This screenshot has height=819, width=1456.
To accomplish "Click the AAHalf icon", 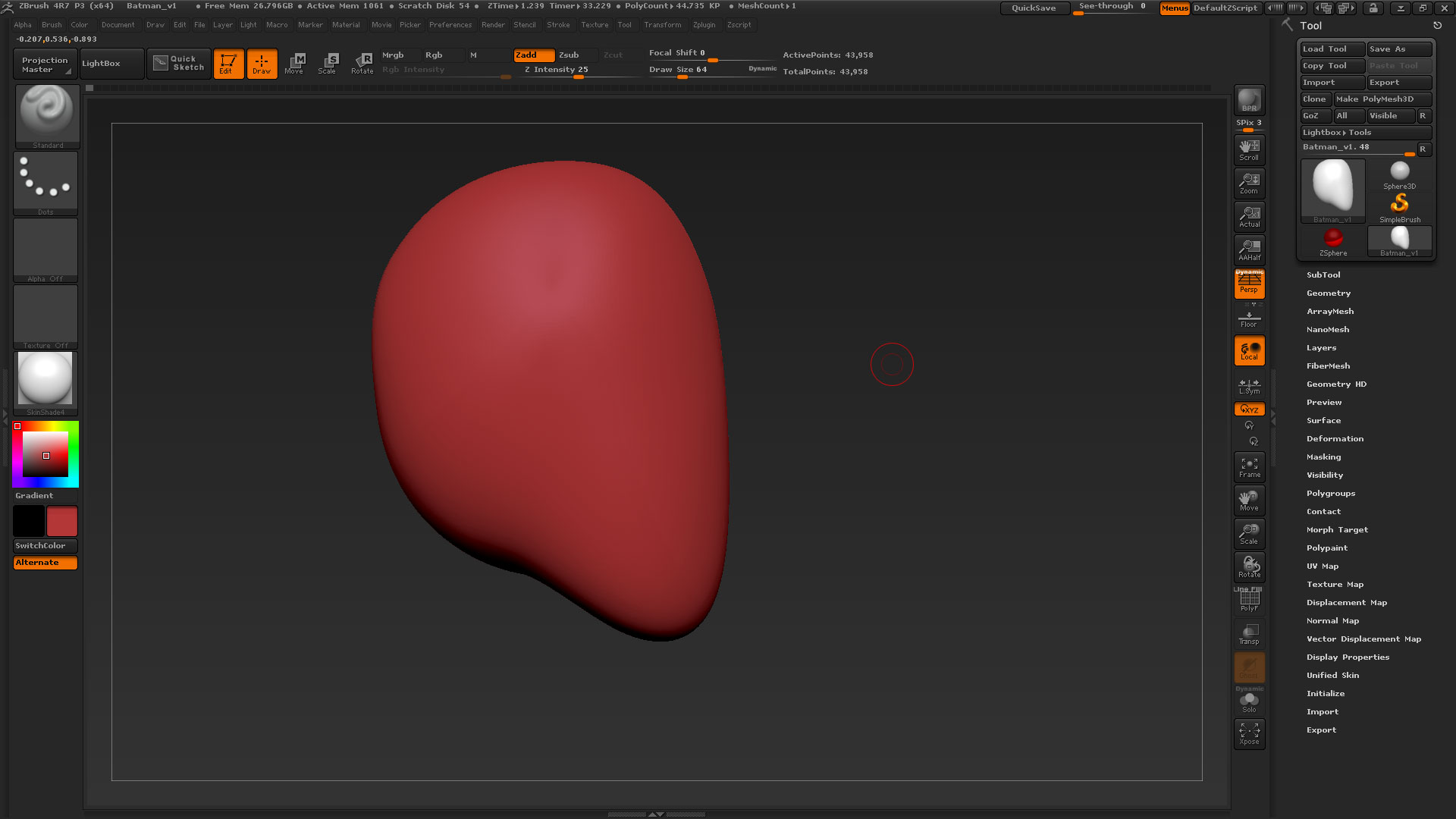I will point(1249,249).
